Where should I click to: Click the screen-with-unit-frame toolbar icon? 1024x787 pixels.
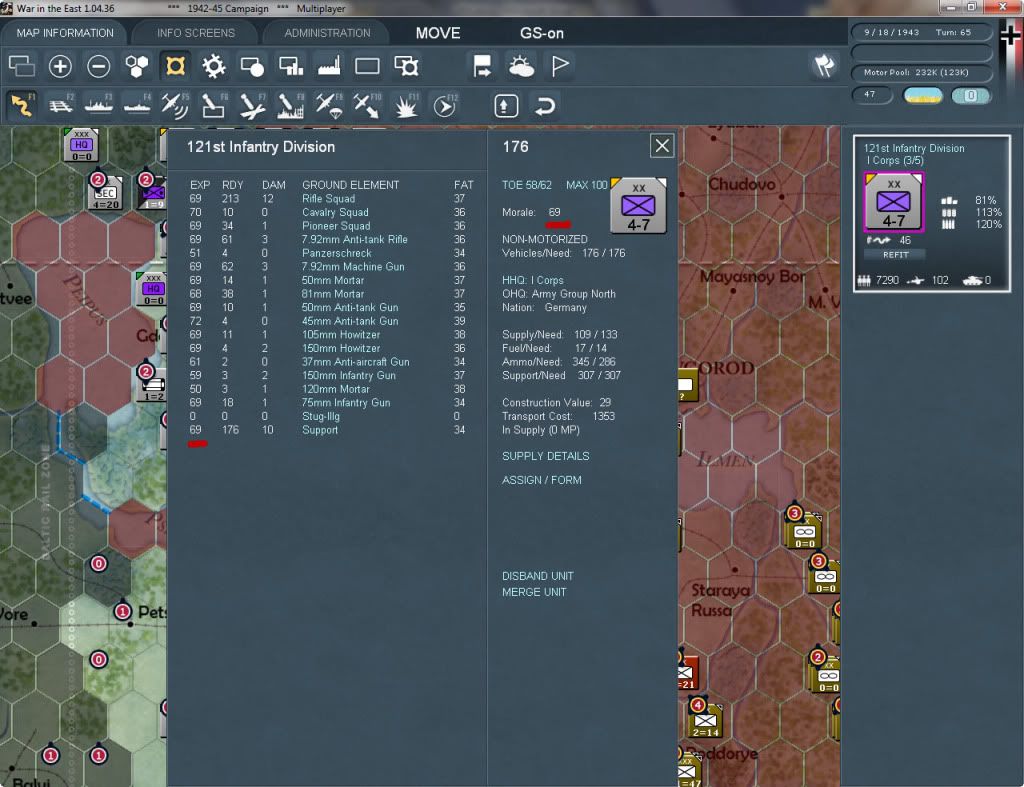[x=406, y=66]
